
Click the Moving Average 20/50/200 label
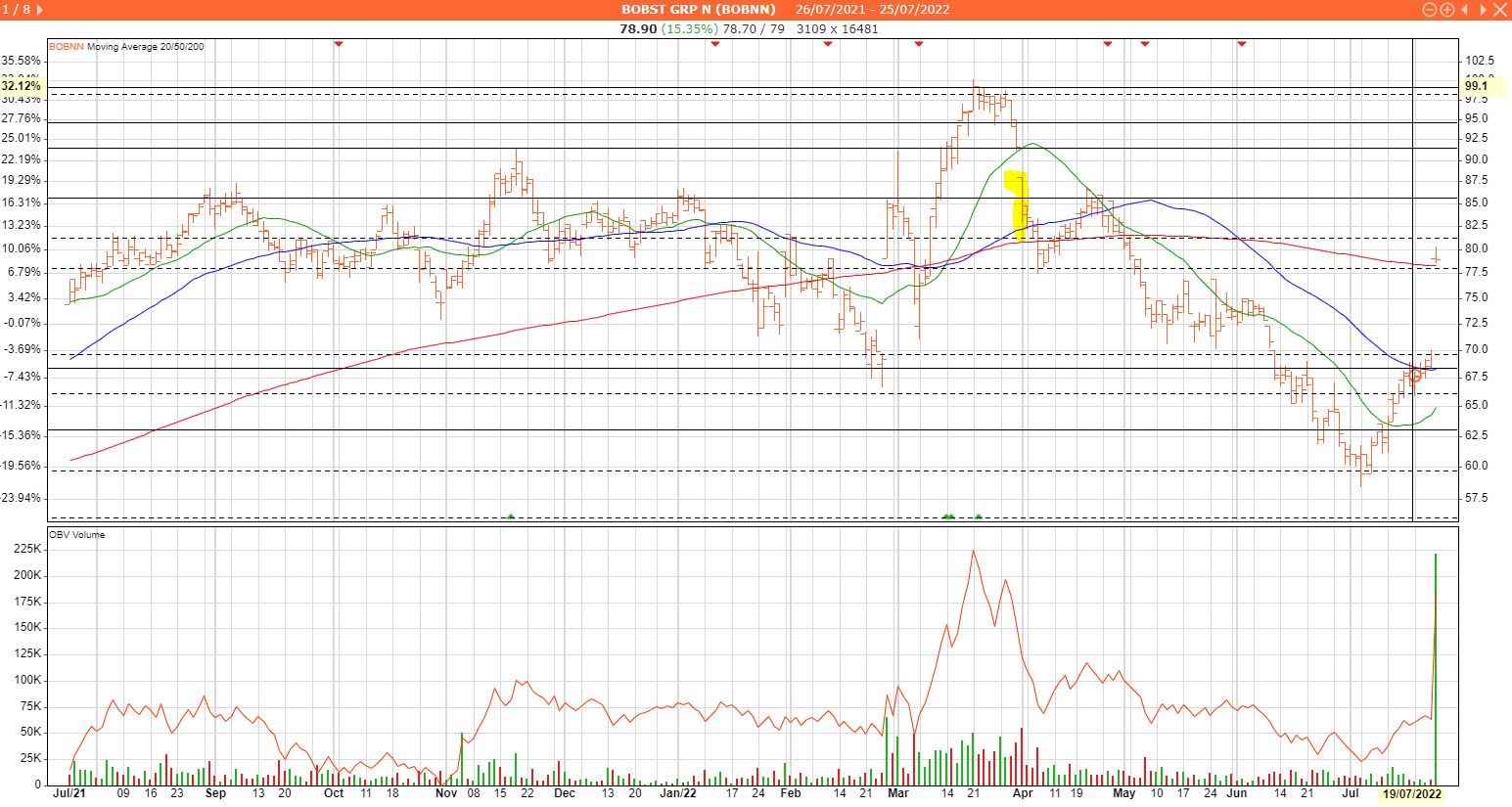click(x=145, y=46)
